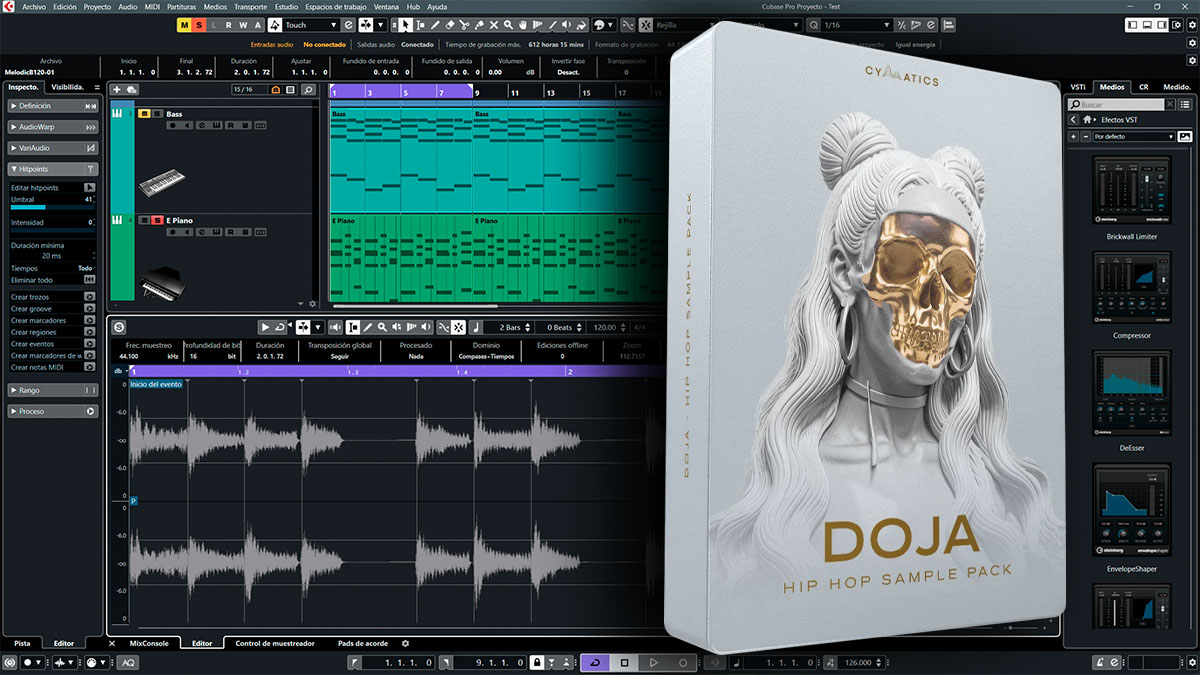Toggle global Solo S button
The height and width of the screenshot is (675, 1200).
click(x=199, y=24)
